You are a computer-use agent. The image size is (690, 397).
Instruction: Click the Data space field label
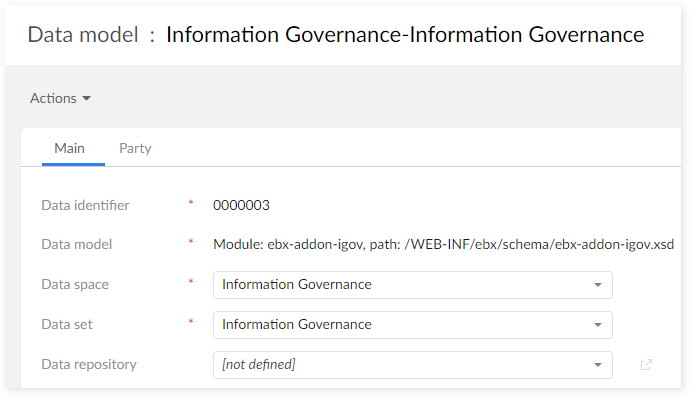click(x=75, y=284)
